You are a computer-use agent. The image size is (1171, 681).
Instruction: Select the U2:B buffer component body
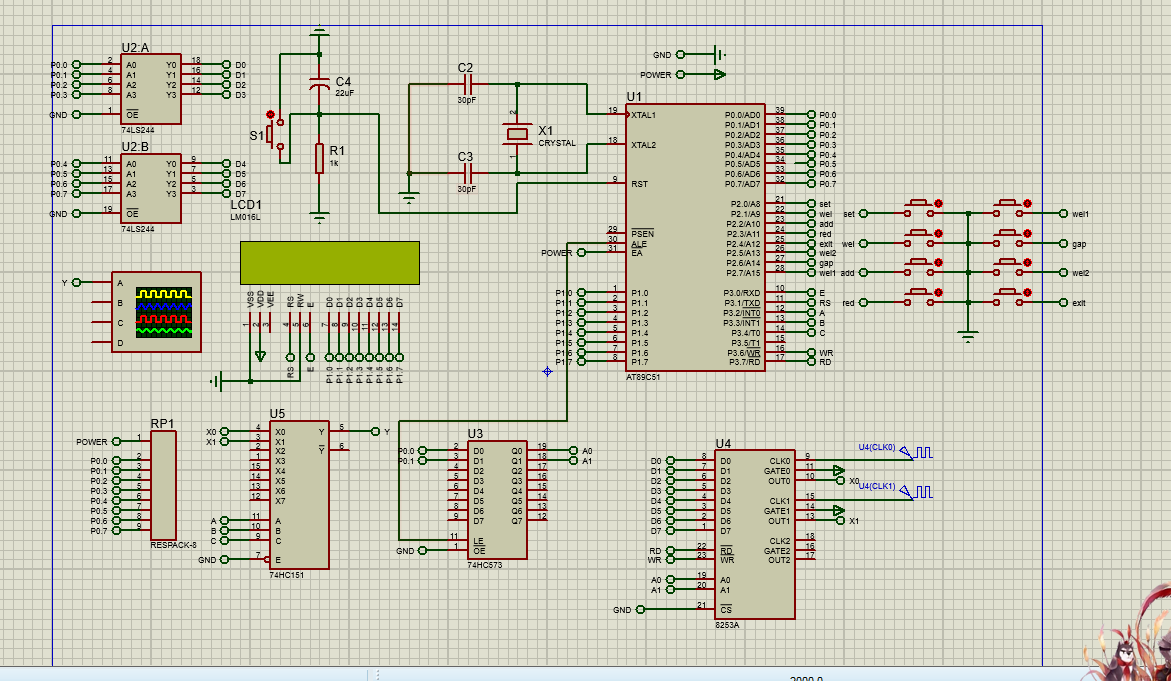151,188
